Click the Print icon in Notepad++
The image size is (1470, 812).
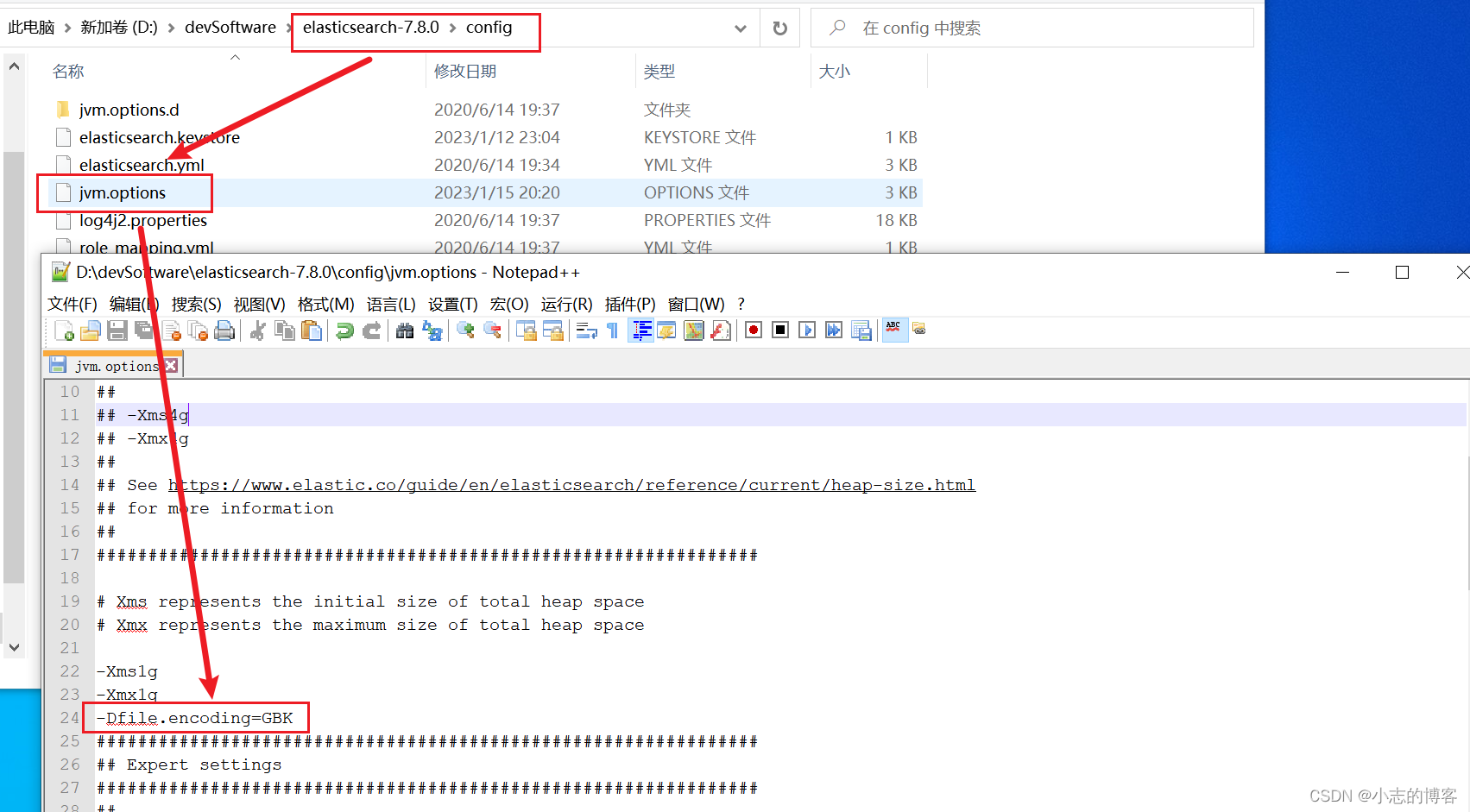224,330
